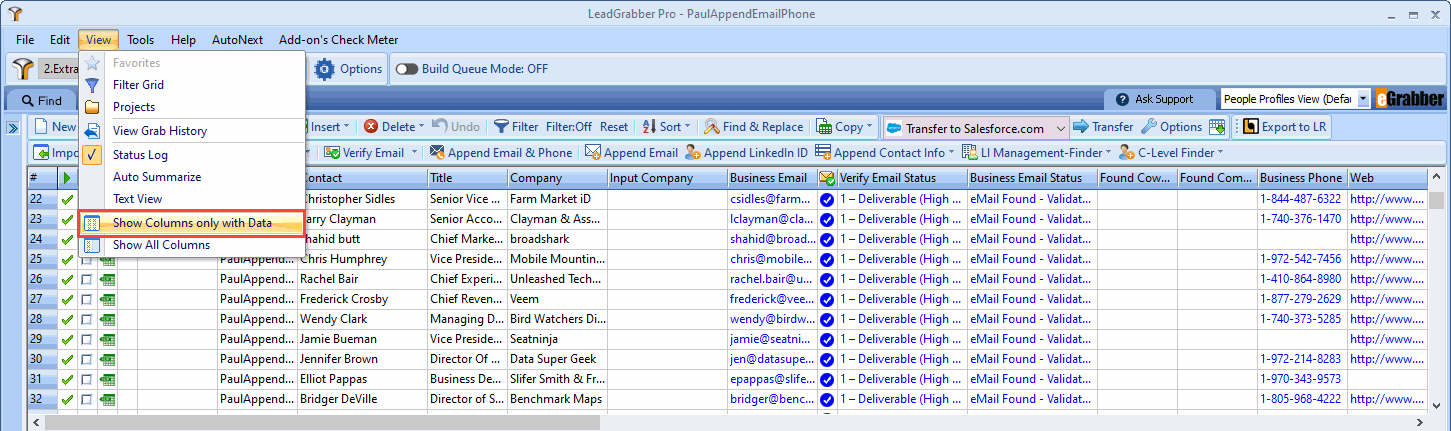Switch to the Find tab
The width and height of the screenshot is (1451, 431).
pyautogui.click(x=41, y=100)
